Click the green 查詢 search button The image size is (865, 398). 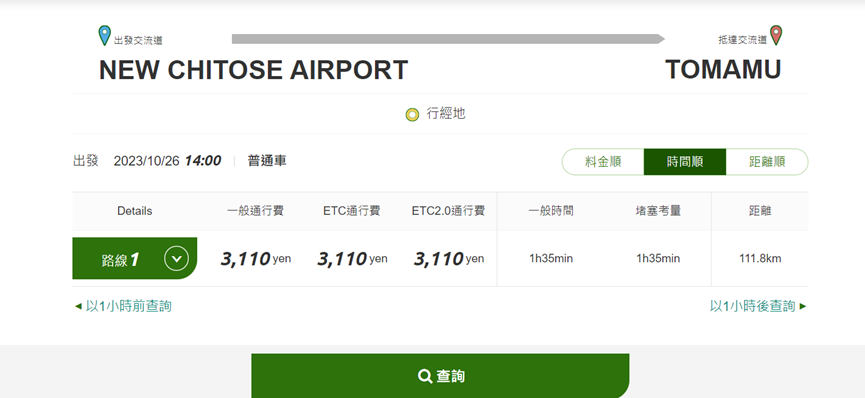coord(440,376)
